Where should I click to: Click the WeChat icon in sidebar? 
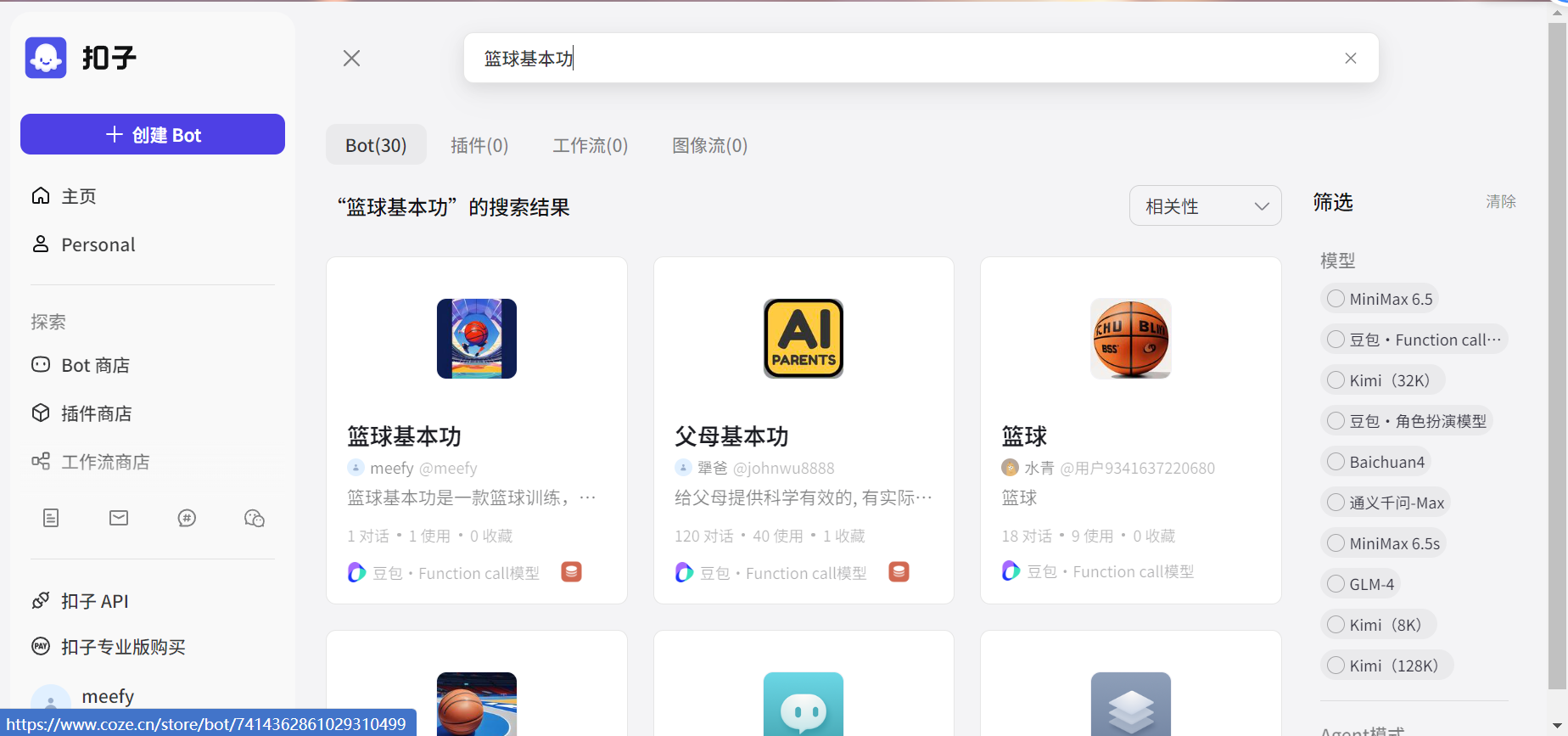[x=255, y=518]
